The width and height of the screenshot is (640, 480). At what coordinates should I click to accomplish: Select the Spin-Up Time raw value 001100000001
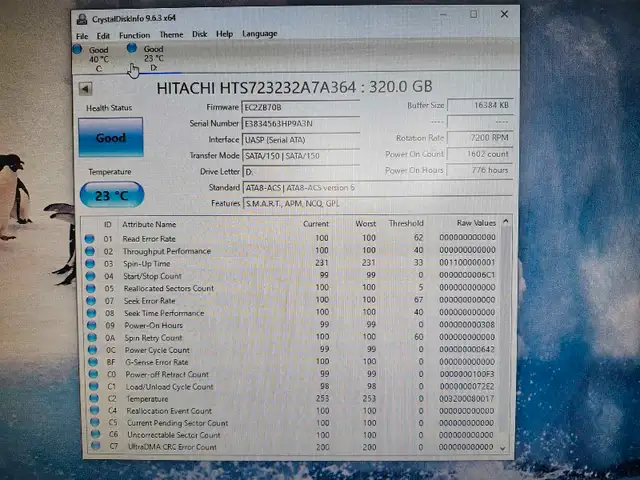coord(467,262)
